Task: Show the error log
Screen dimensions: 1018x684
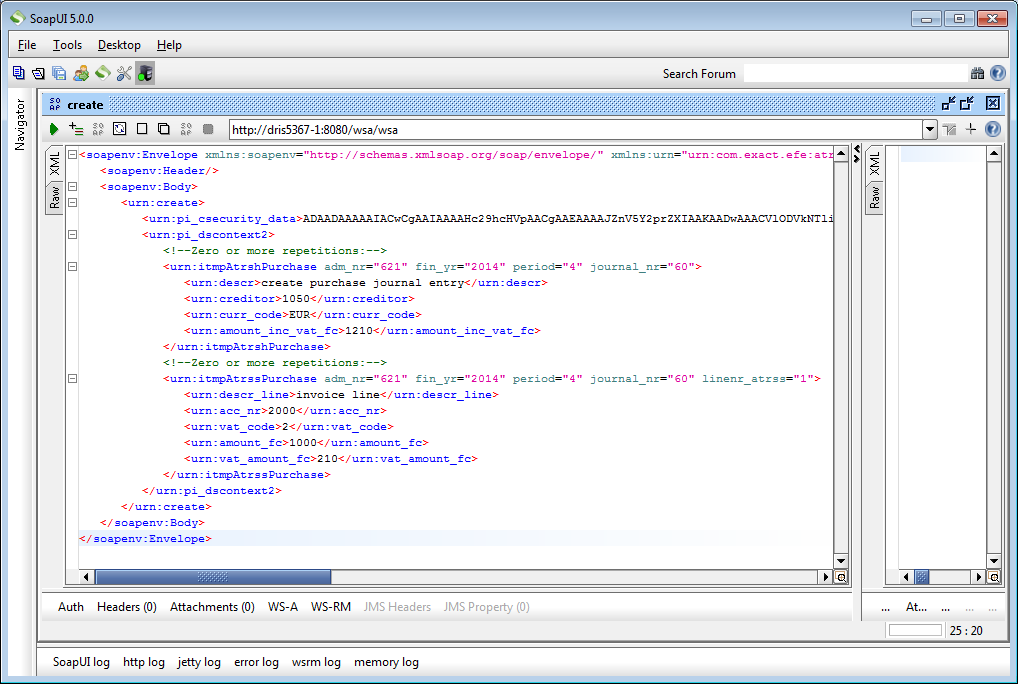Action: (256, 662)
